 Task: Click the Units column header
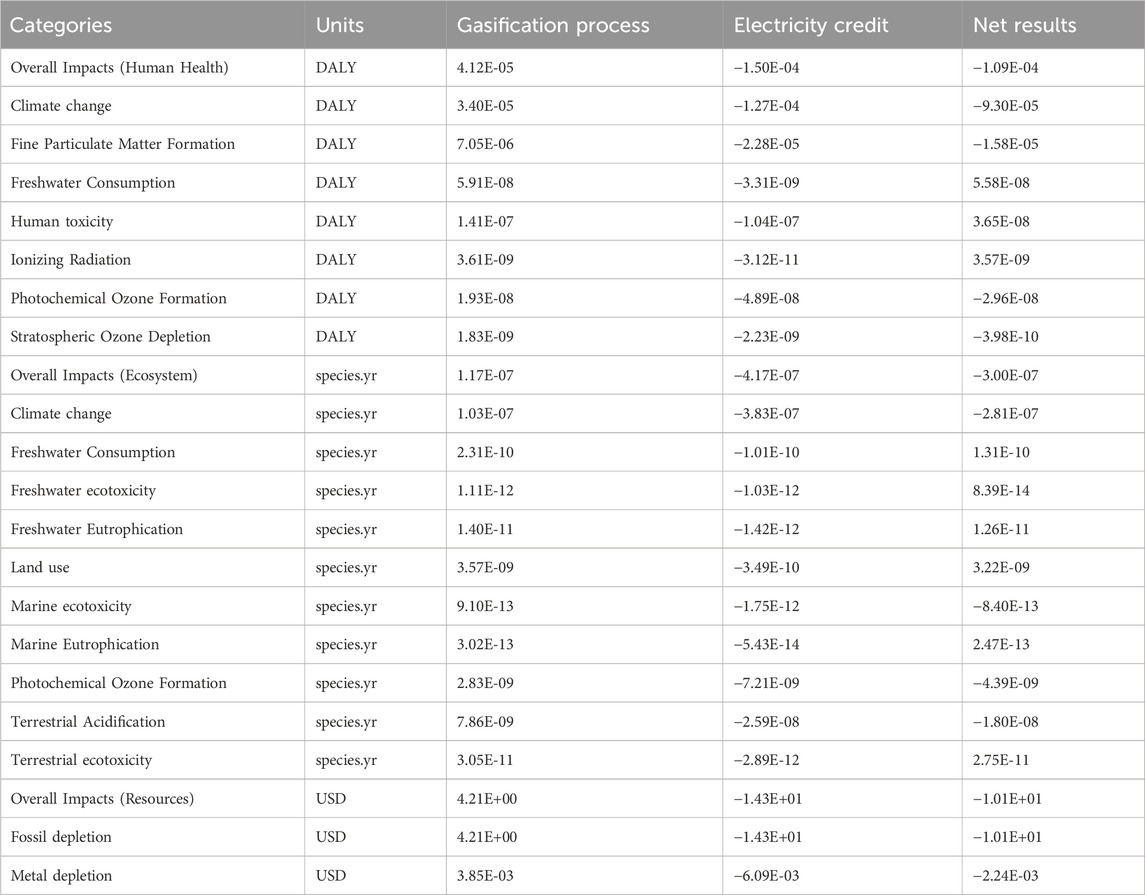pos(338,24)
